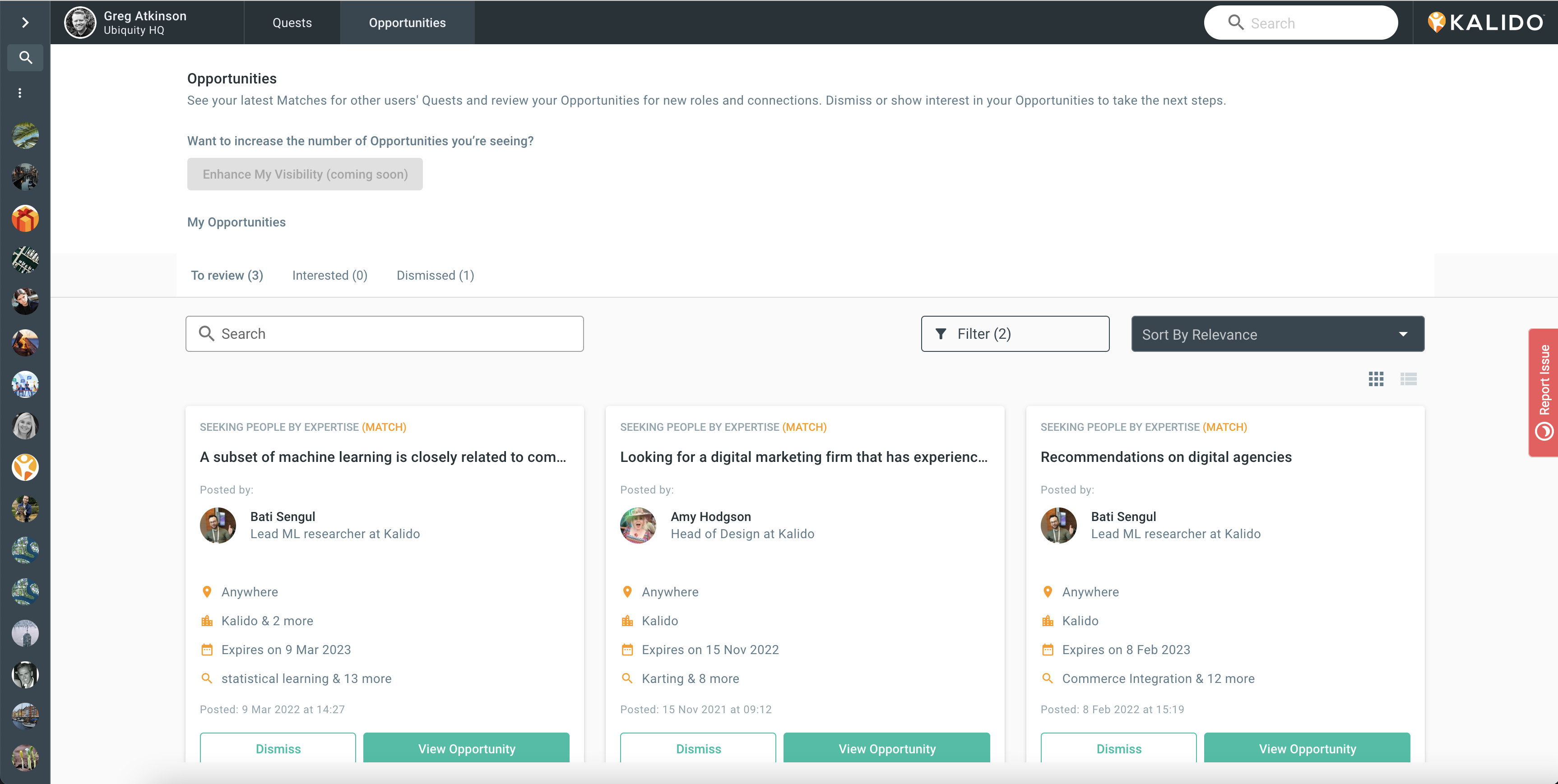Click Greg Atkinson's profile picture
1558x784 pixels.
click(x=80, y=23)
